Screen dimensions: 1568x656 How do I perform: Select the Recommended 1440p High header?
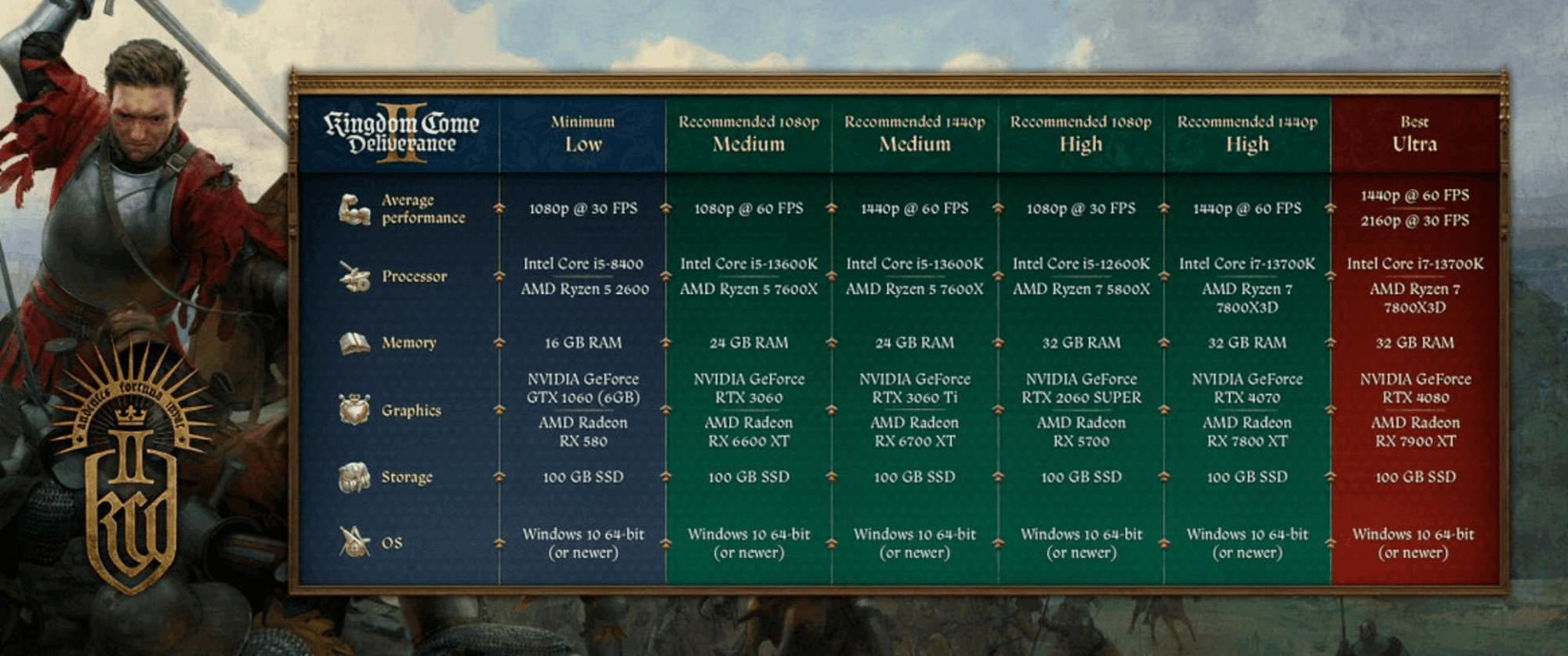coord(1247,134)
